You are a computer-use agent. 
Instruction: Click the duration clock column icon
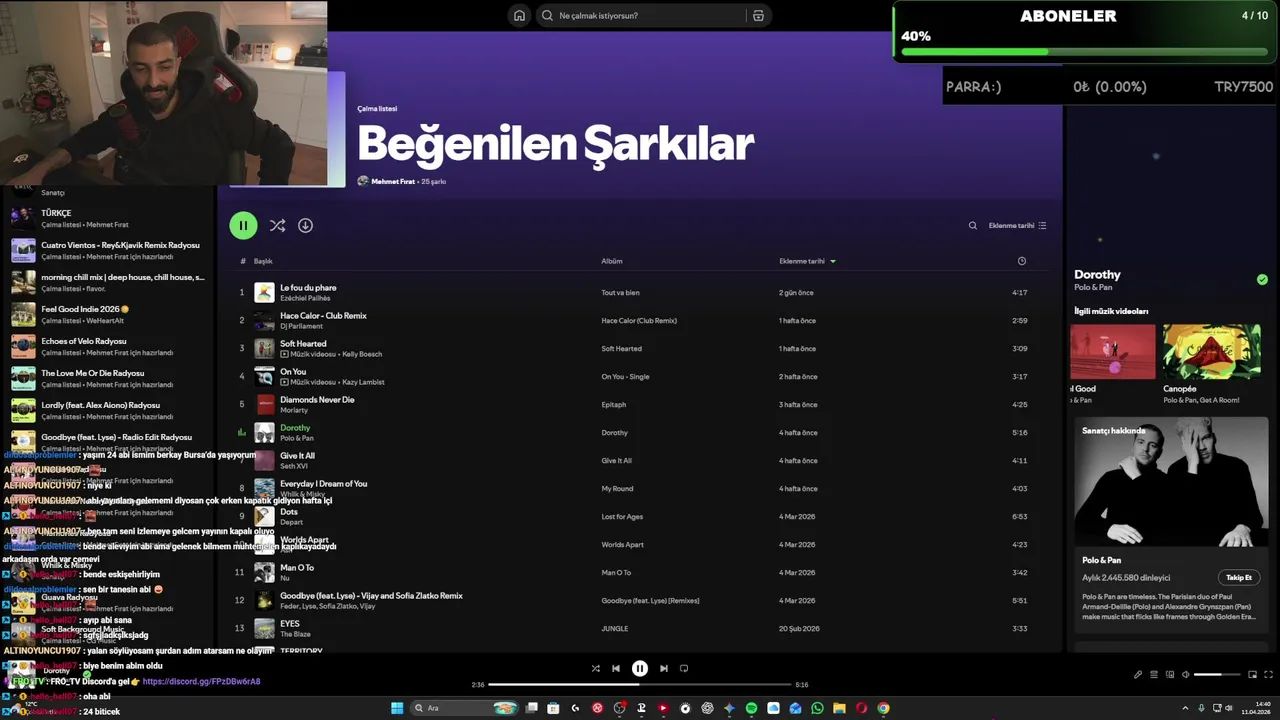(x=1021, y=261)
